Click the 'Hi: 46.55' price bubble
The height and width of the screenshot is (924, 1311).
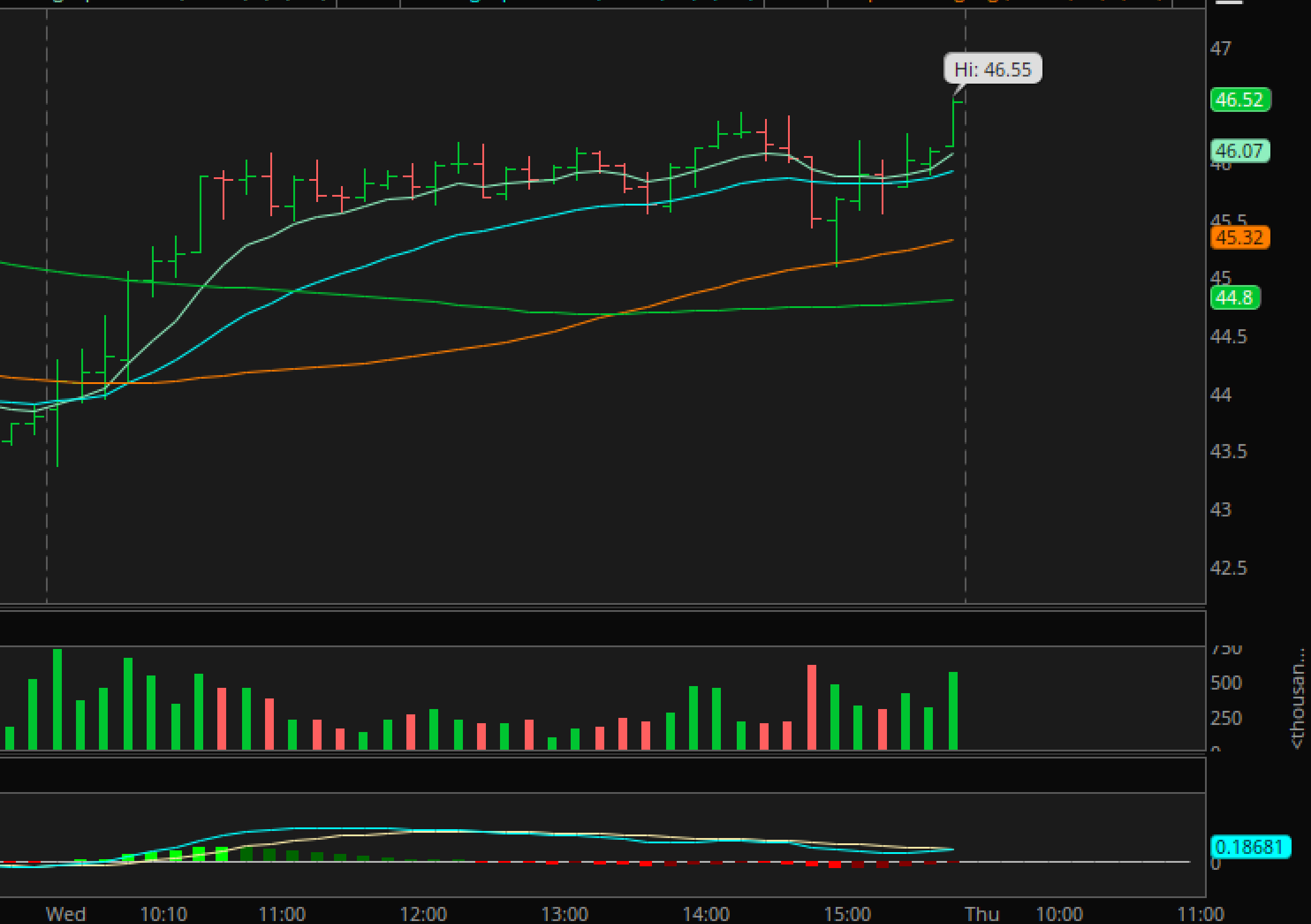992,69
